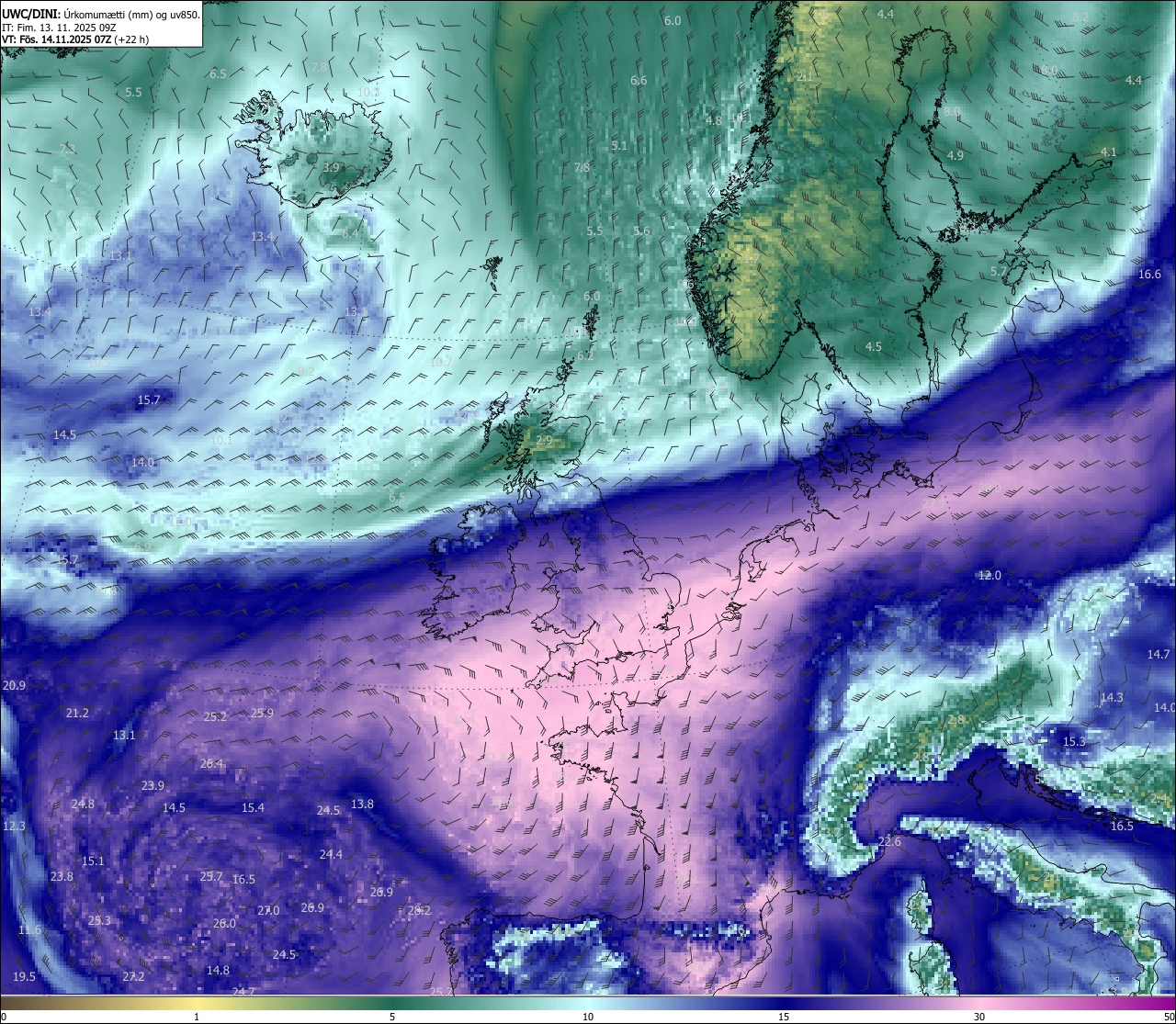Click the 5 label on the color scale
Image resolution: width=1176 pixels, height=1024 pixels.
pyautogui.click(x=392, y=1017)
